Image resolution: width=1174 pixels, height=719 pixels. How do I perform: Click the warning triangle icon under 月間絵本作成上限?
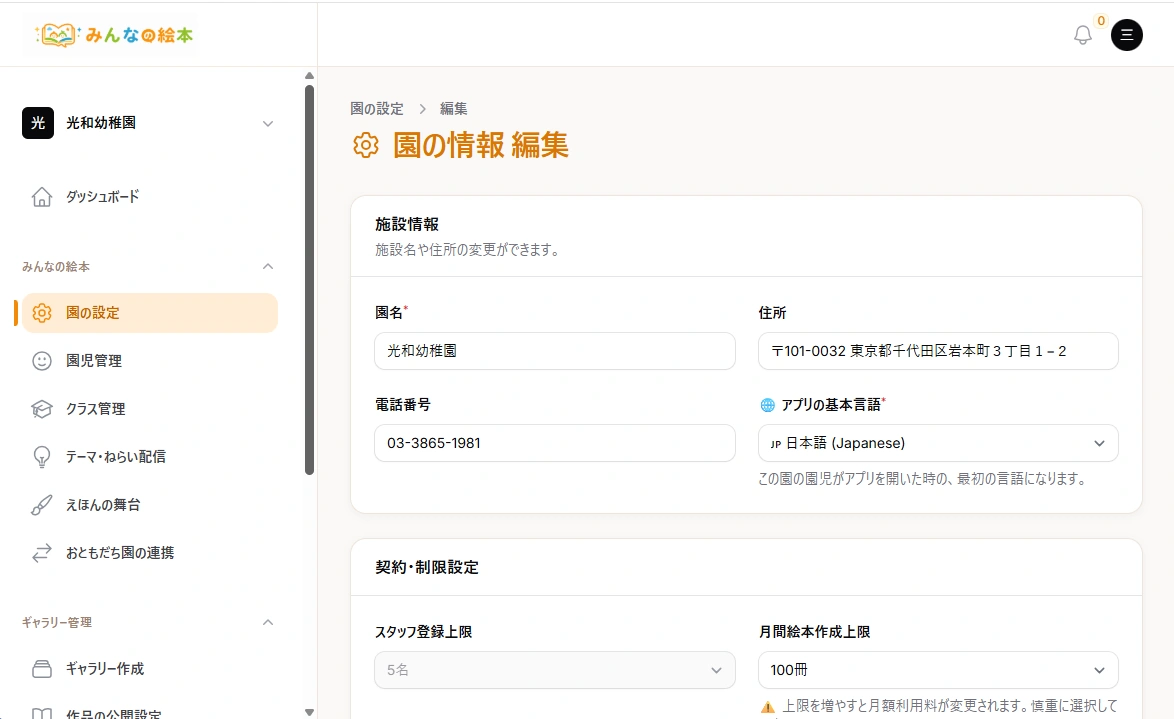[x=767, y=706]
